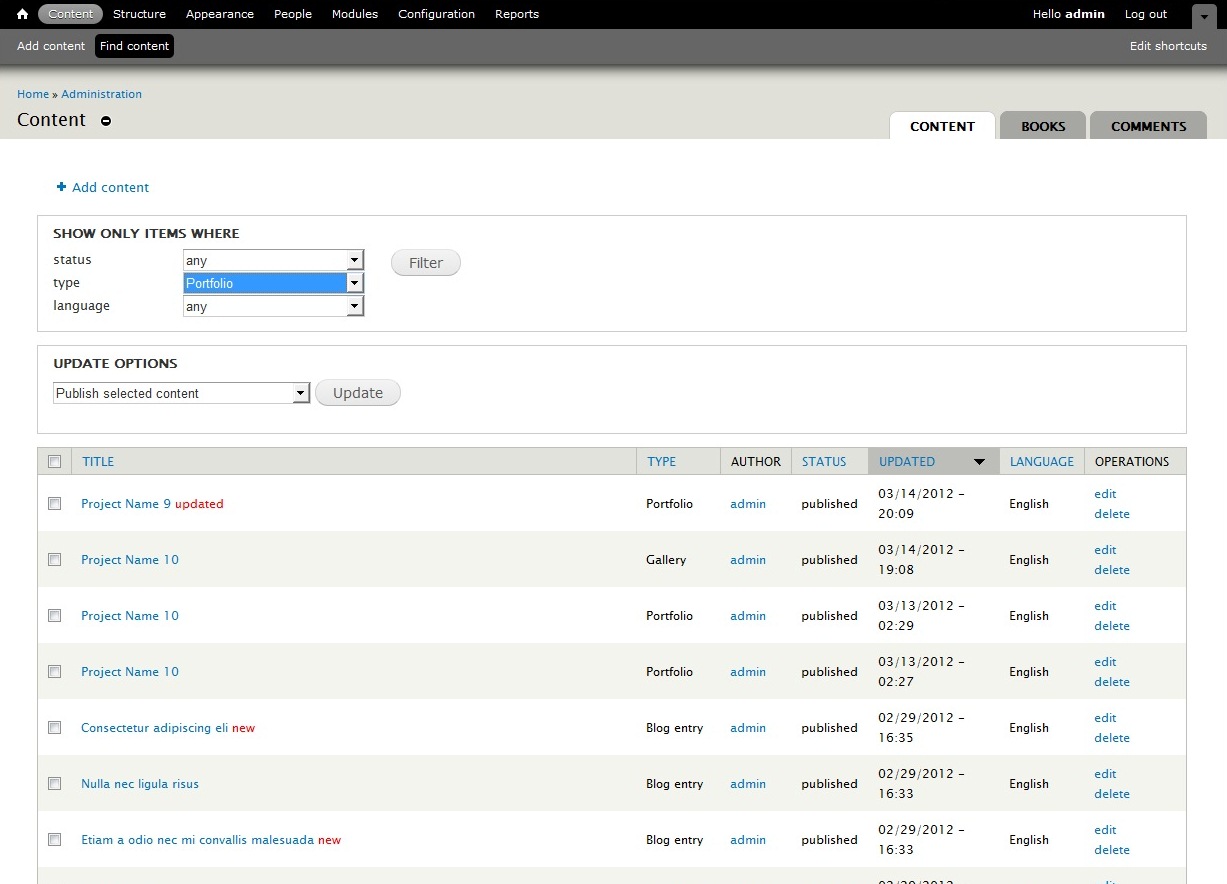Click the home icon in admin toolbar
This screenshot has width=1227, height=884.
coord(22,14)
